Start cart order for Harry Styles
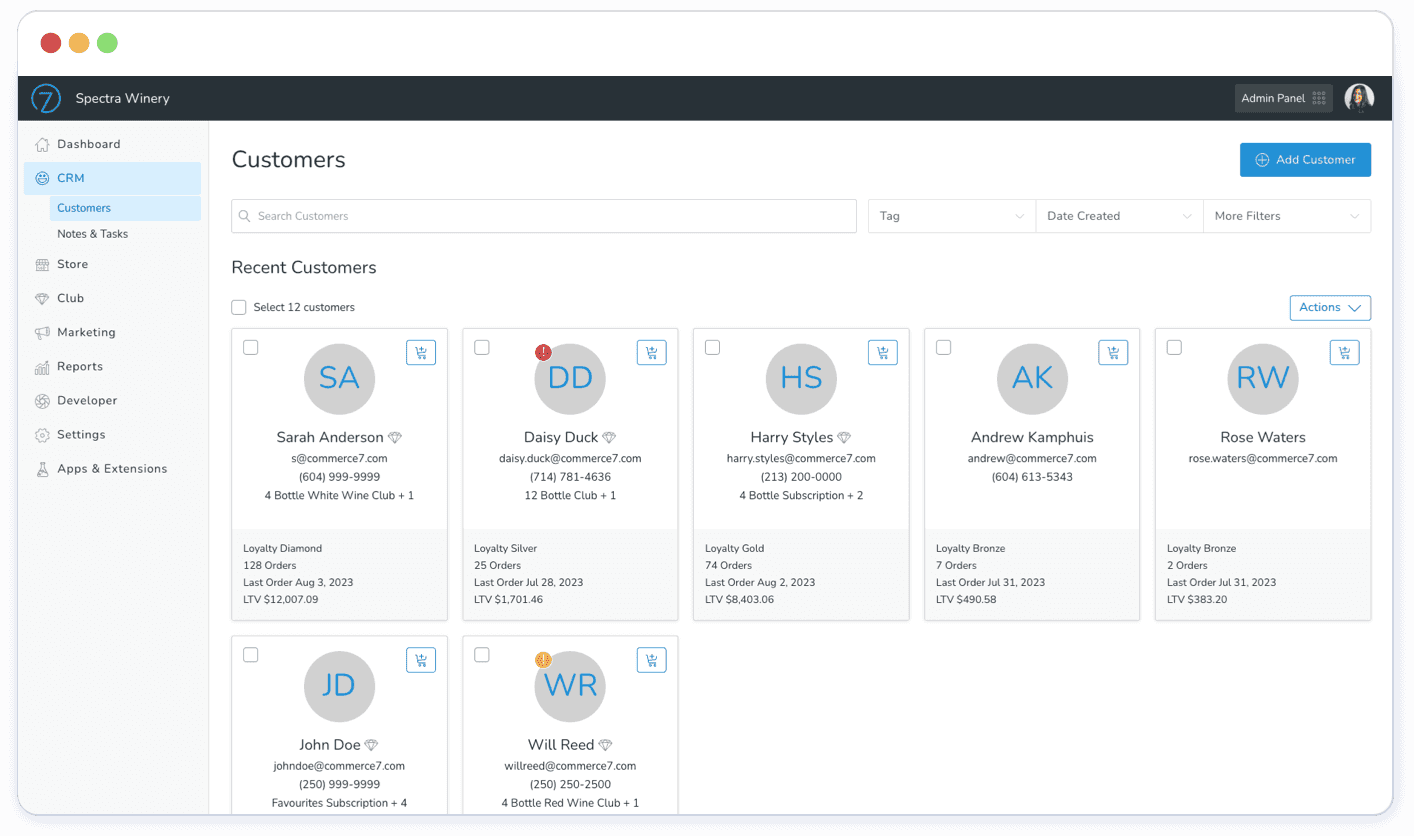 tap(883, 352)
